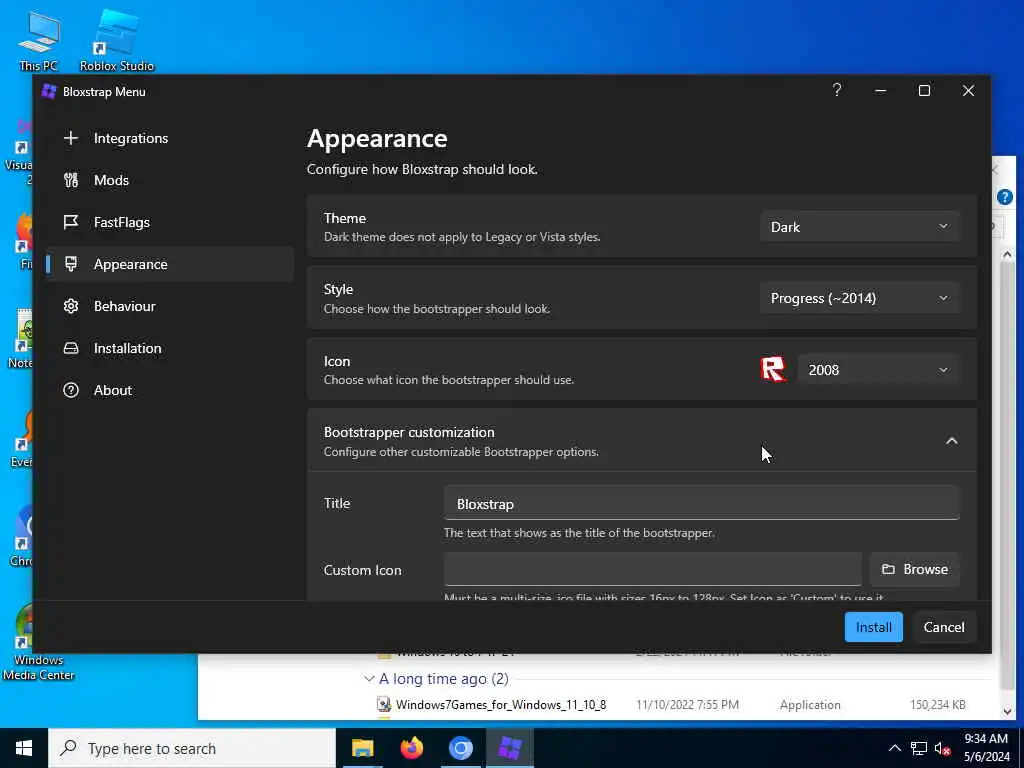Select Windows7Games_for_Windows_11_10_8 file in Explorer
1024x768 pixels.
(x=501, y=705)
